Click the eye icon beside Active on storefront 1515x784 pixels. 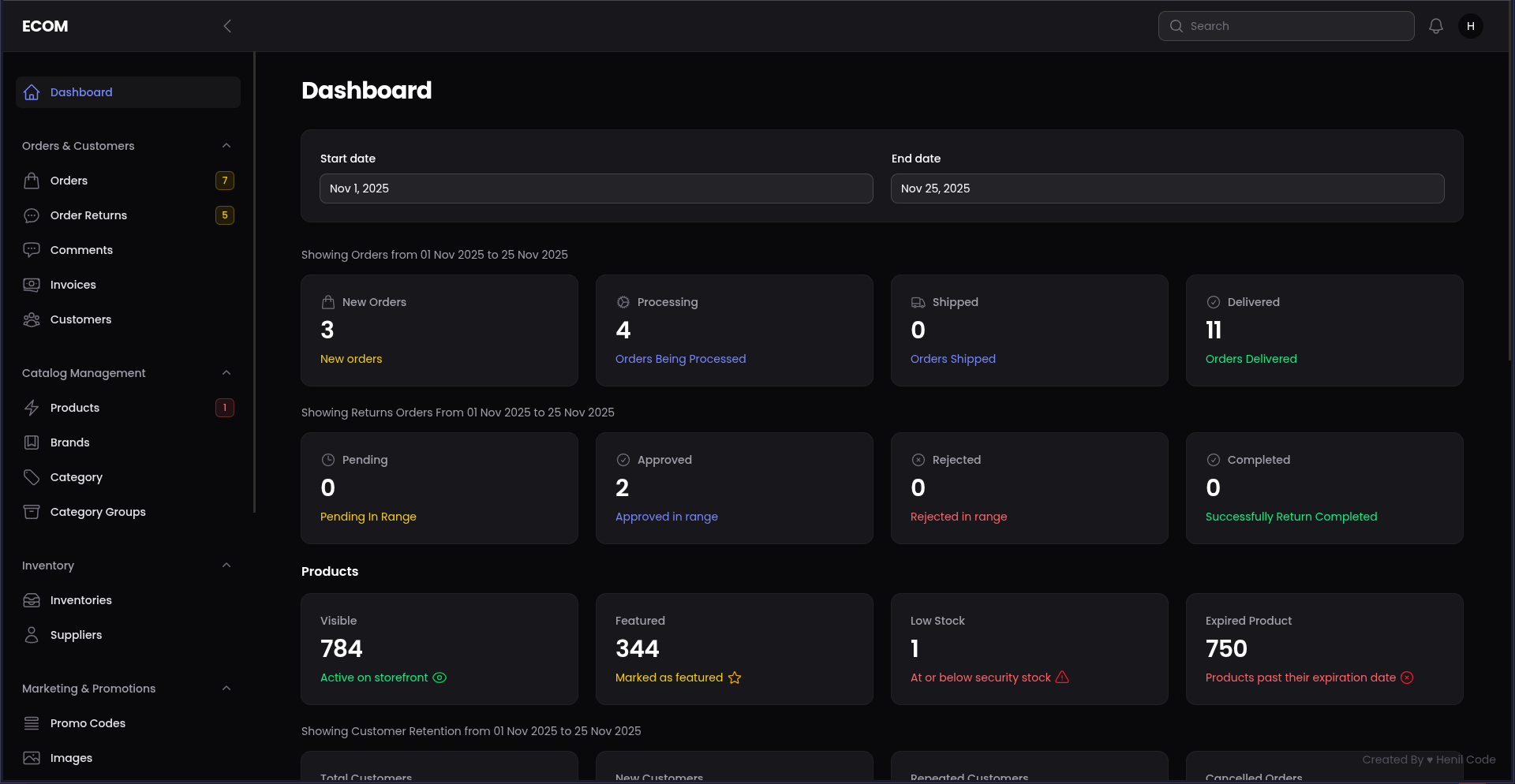click(x=440, y=678)
